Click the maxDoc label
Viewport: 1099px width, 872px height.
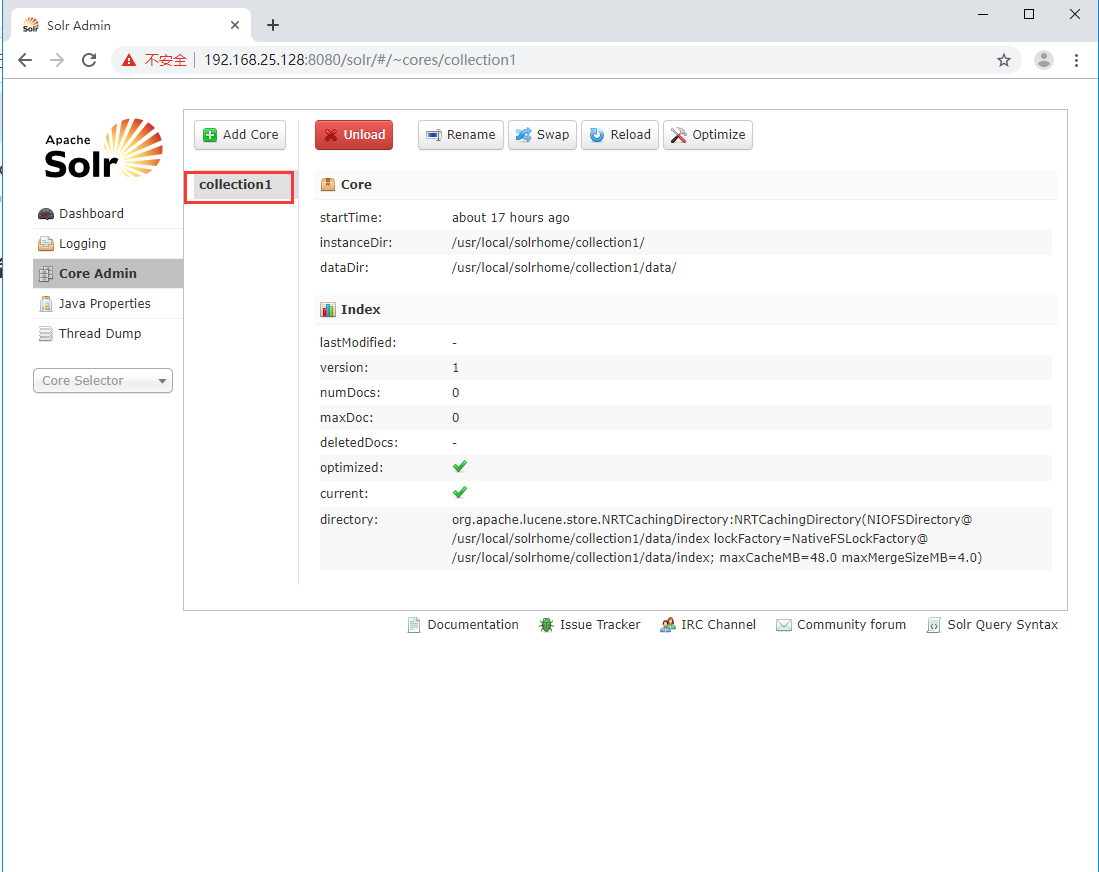[347, 418]
